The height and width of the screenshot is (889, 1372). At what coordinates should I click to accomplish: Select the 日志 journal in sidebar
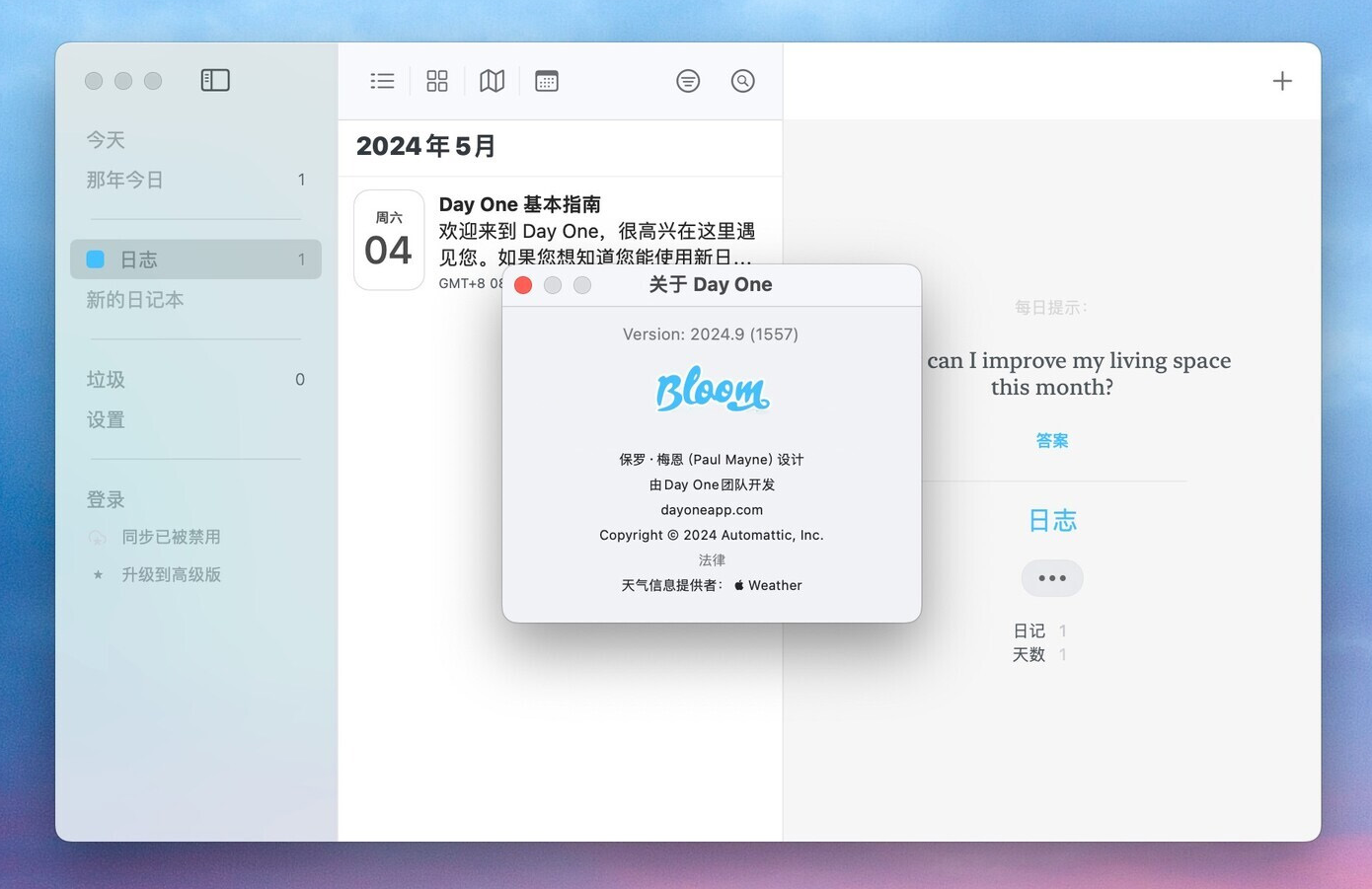[195, 259]
